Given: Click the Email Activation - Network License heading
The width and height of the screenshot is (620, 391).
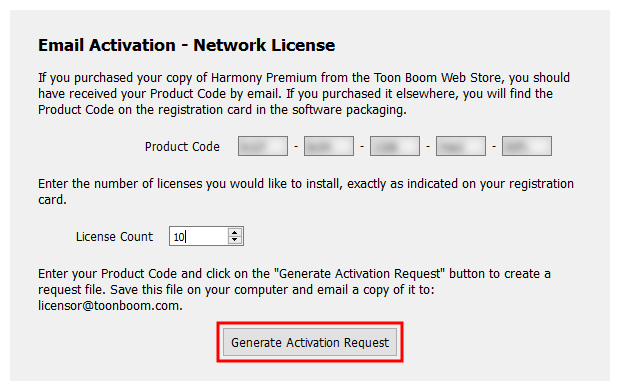Looking at the screenshot, I should point(187,45).
